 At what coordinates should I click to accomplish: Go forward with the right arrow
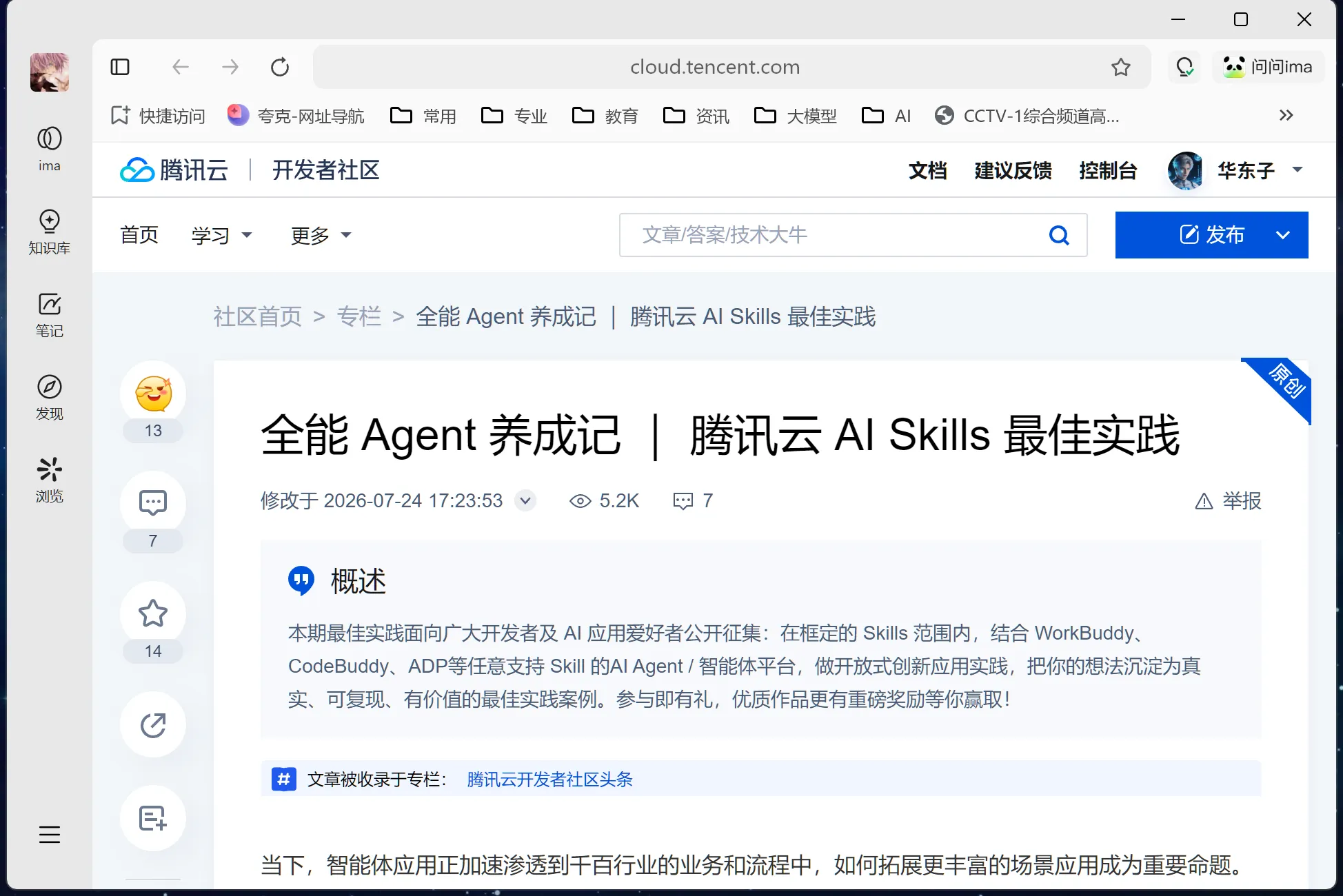[230, 67]
